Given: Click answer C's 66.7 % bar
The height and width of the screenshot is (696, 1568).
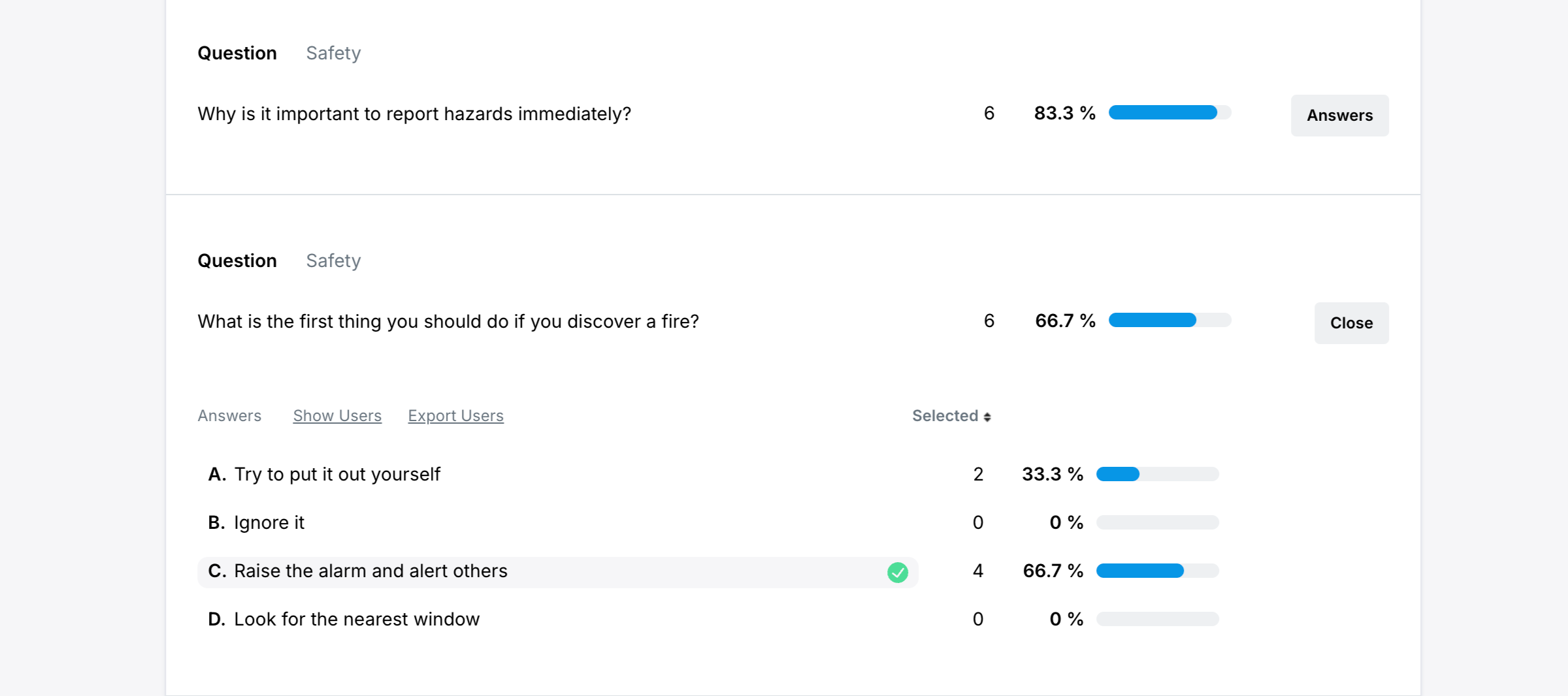Looking at the screenshot, I should coord(1157,571).
